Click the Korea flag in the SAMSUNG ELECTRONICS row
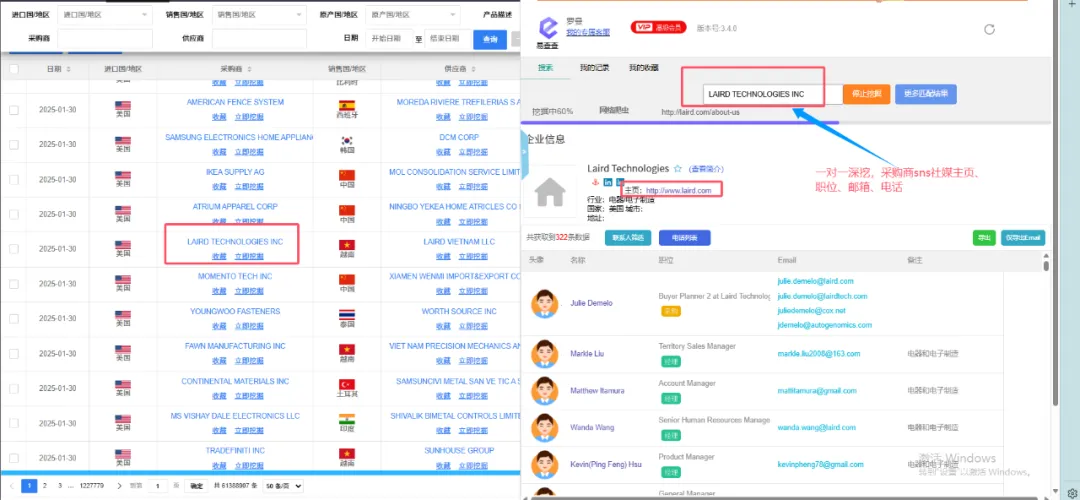1080x500 pixels. point(346,140)
